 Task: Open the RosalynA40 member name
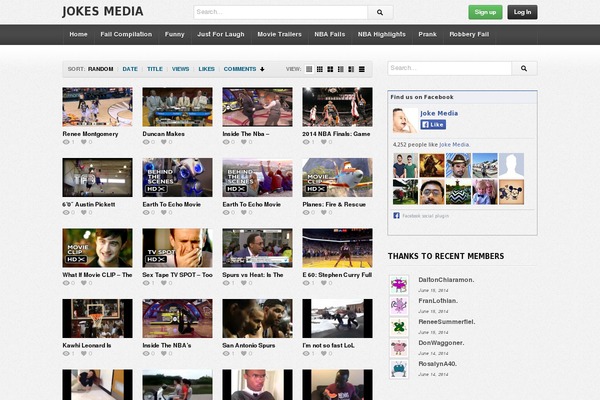437,364
